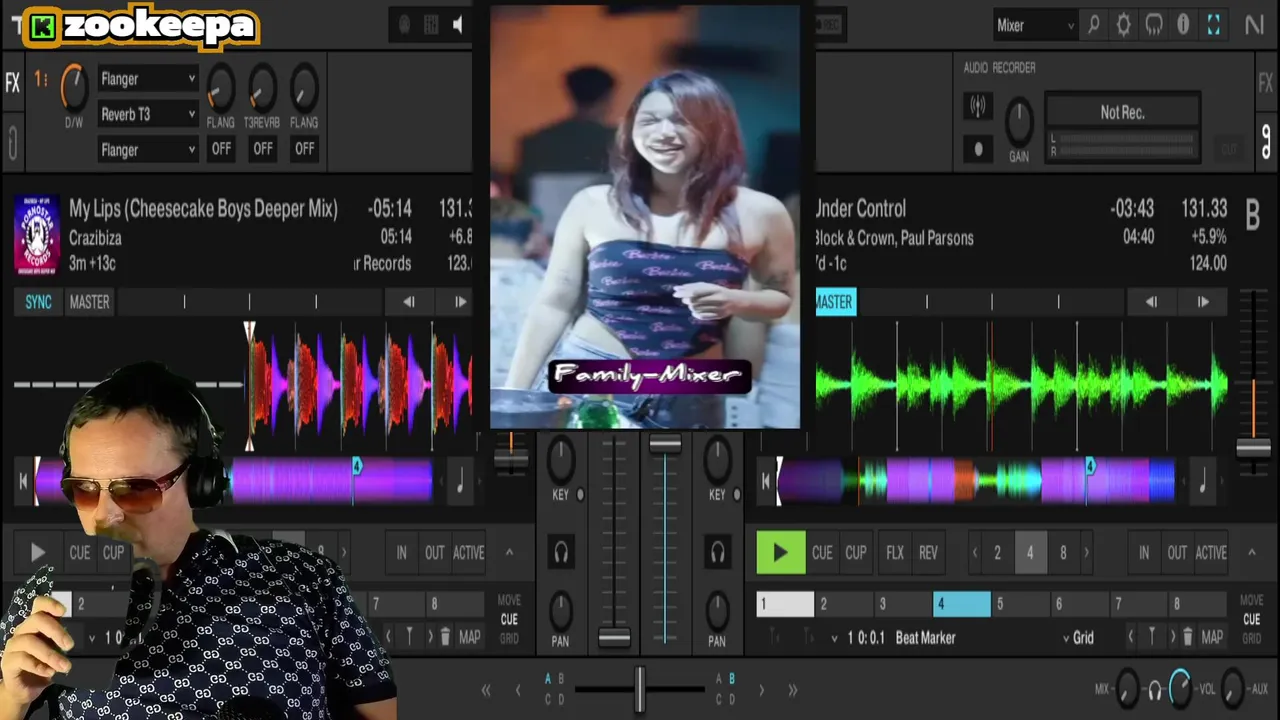Trigger hotcue 4 on Deck B
The width and height of the screenshot is (1280, 720).
pos(962,604)
